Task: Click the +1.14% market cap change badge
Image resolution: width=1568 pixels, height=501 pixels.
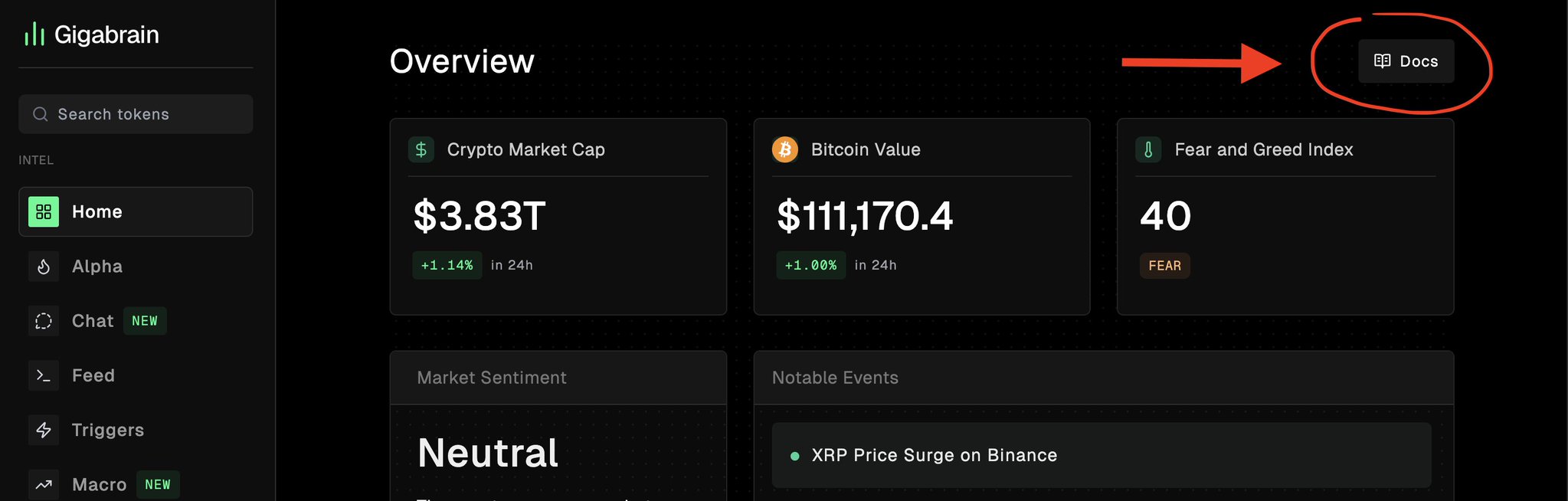Action: click(x=447, y=265)
